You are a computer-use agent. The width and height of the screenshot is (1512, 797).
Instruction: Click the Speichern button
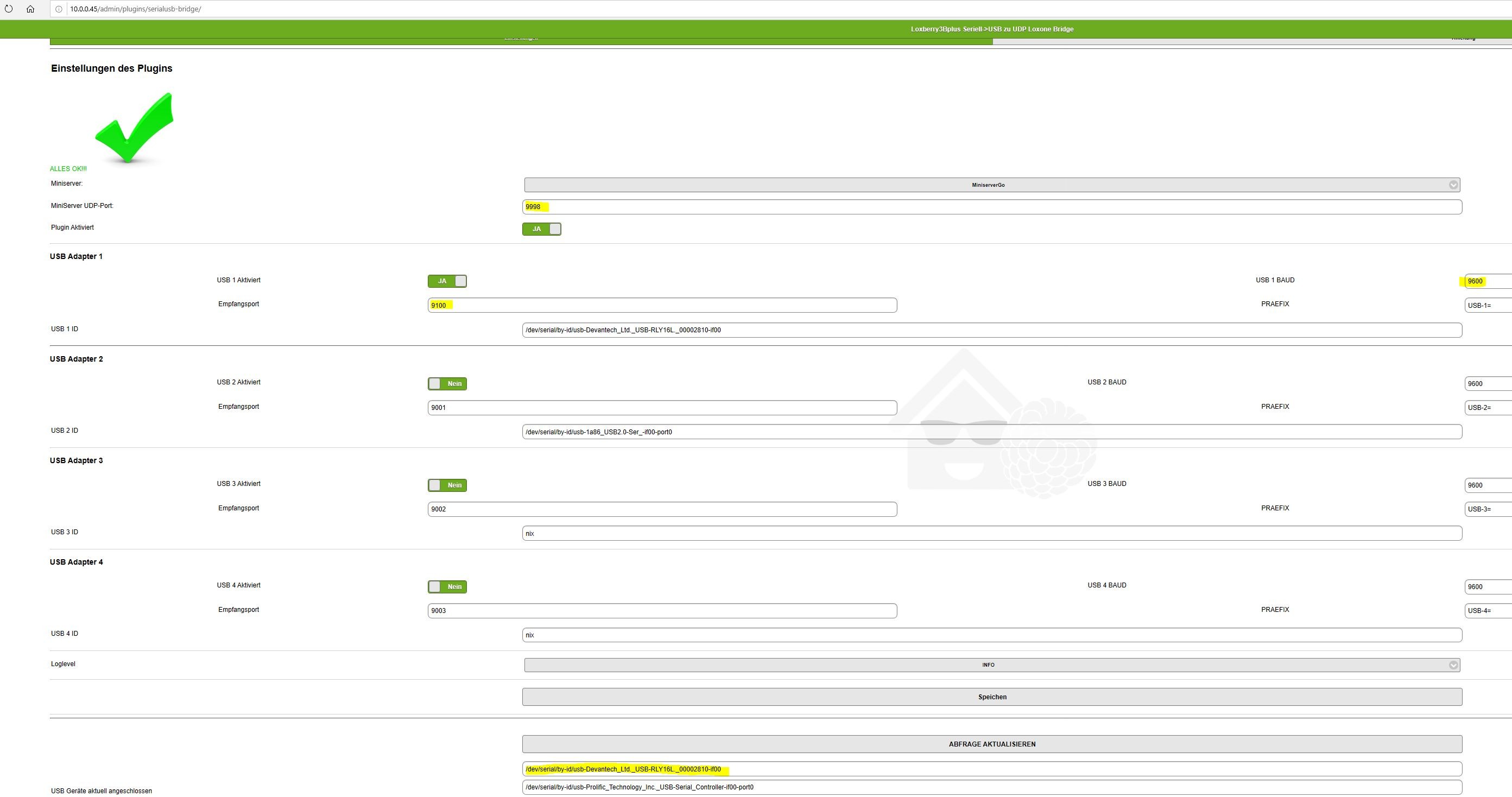(991, 697)
